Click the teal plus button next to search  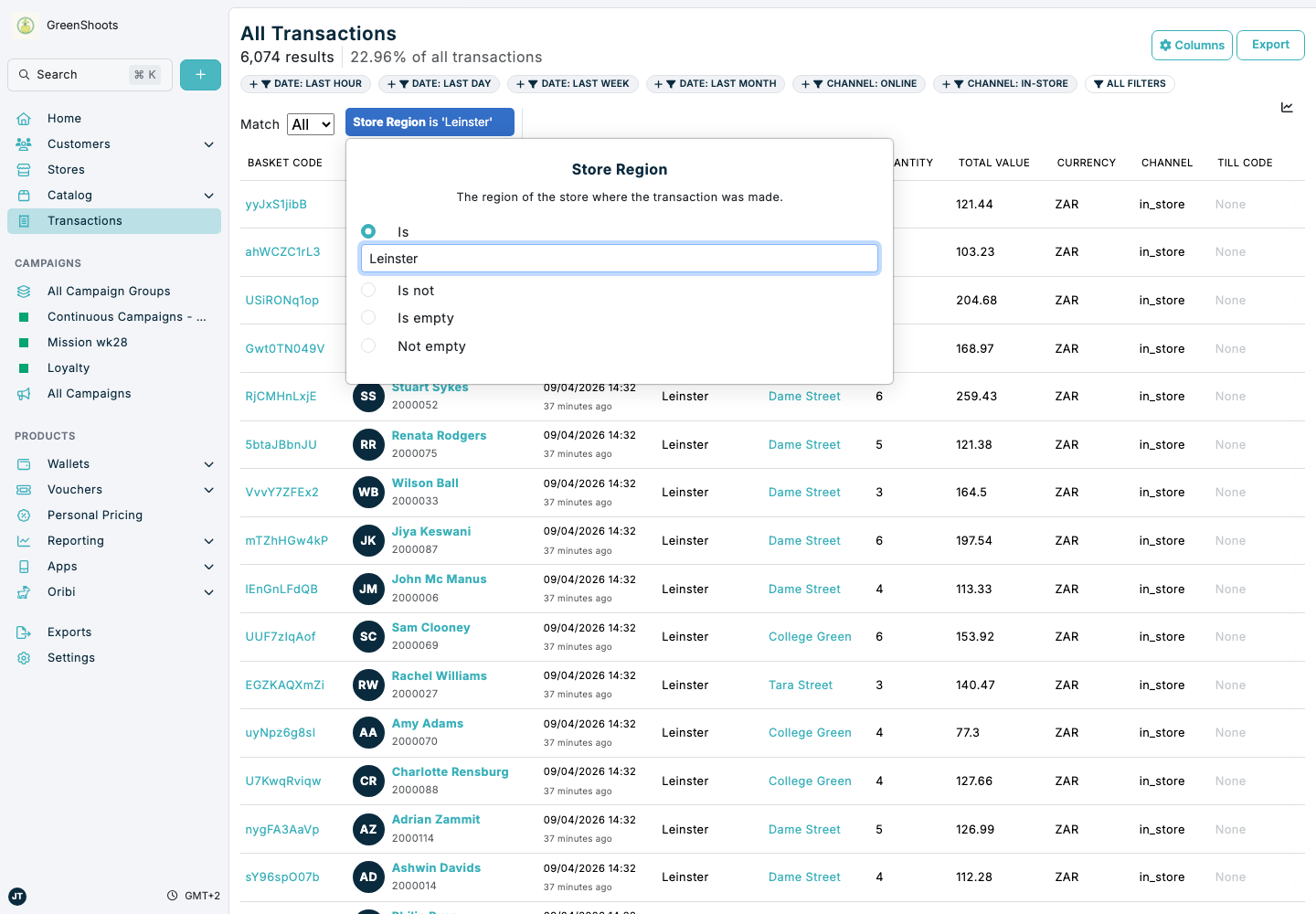(x=200, y=74)
